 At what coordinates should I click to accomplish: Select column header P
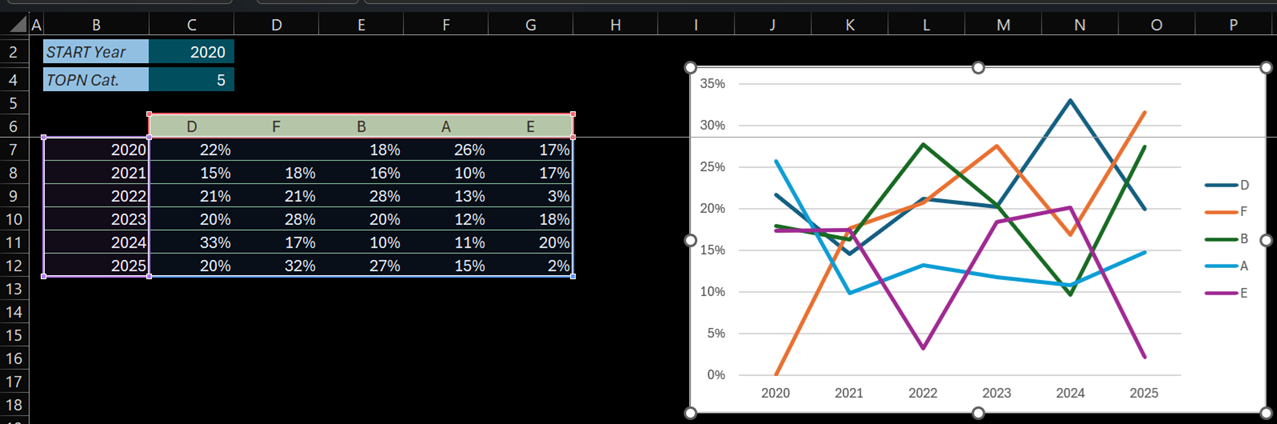pos(1233,23)
